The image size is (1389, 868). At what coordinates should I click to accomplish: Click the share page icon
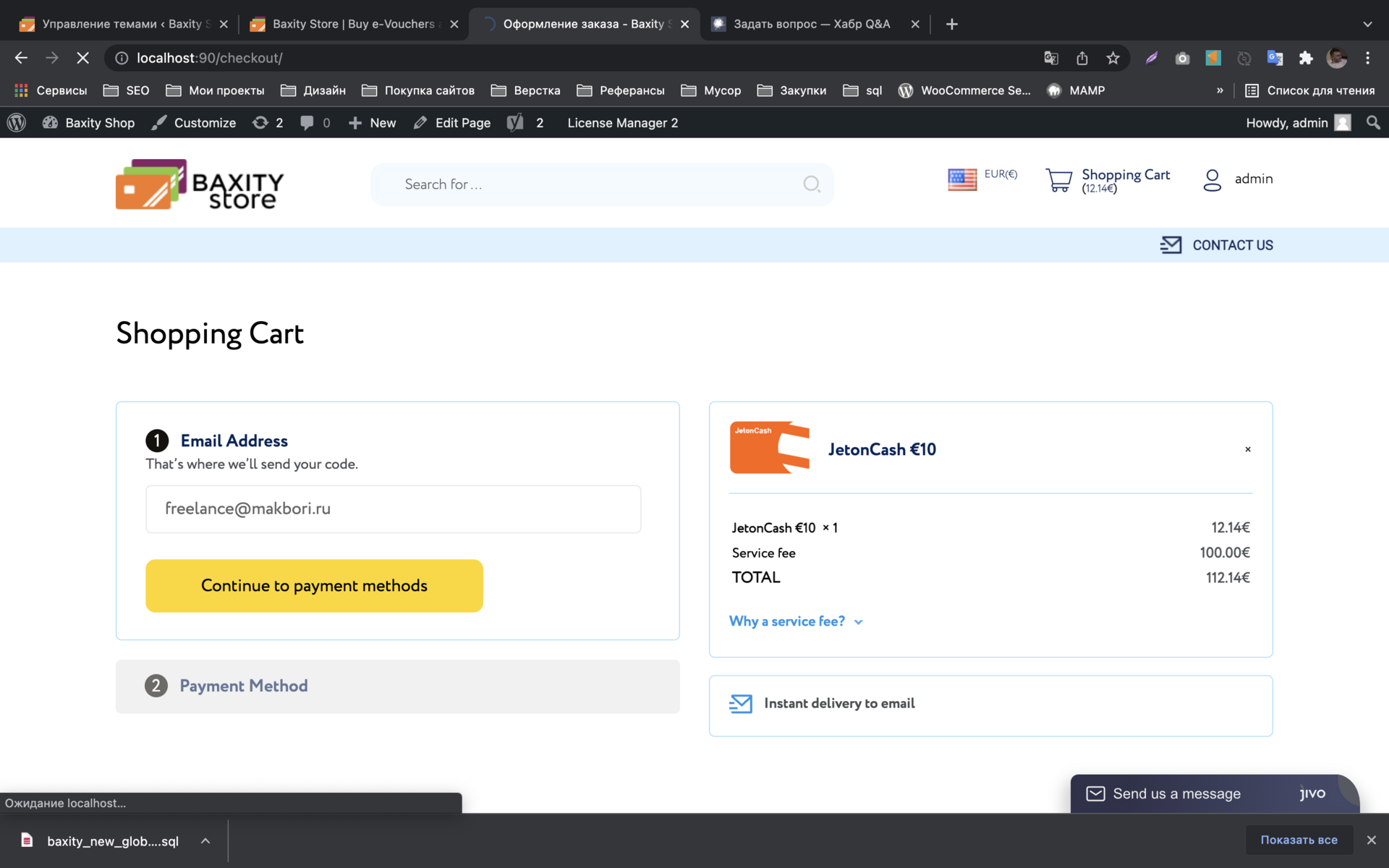pyautogui.click(x=1082, y=58)
